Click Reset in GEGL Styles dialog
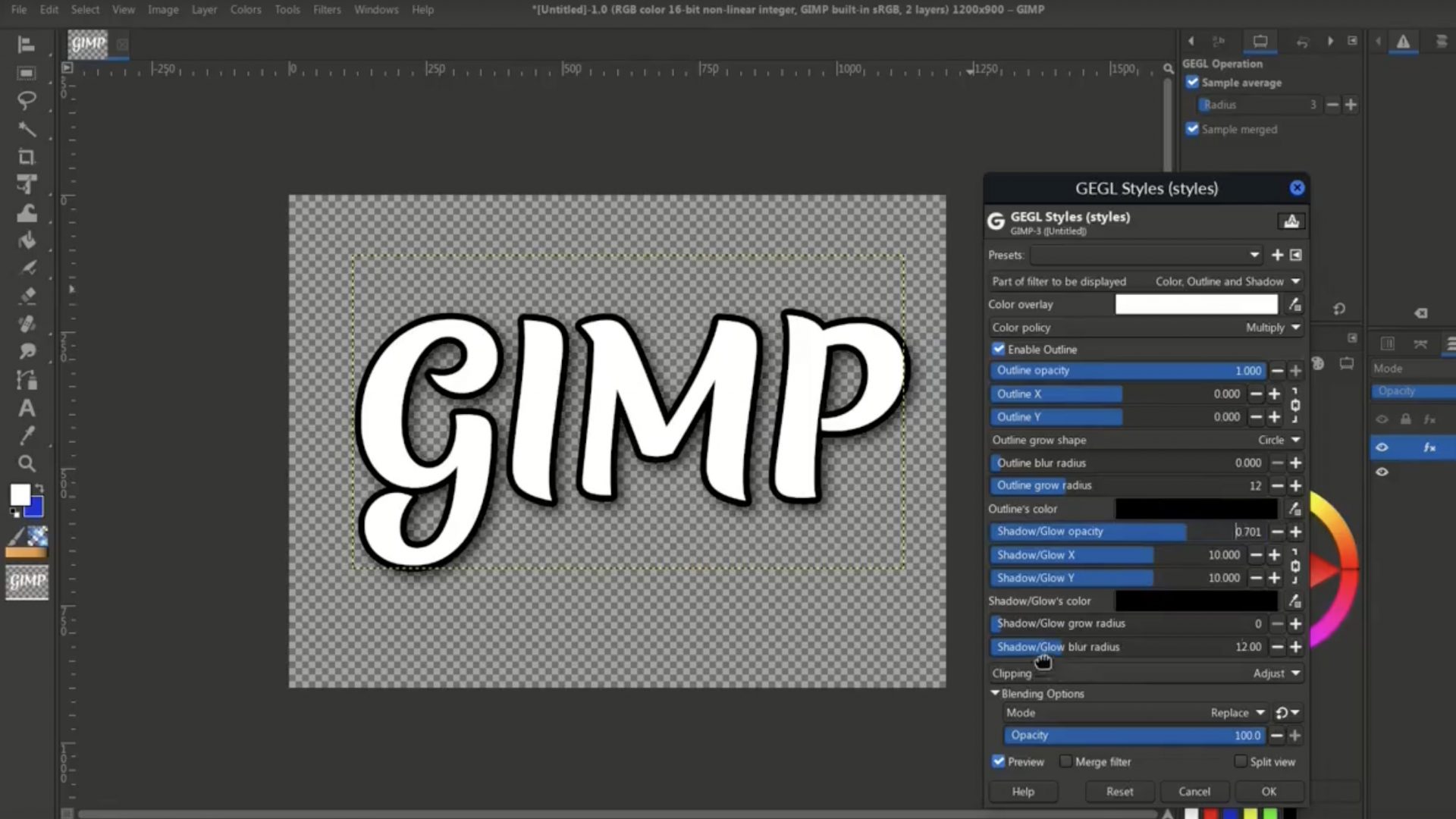Viewport: 1456px width, 819px height. 1119,792
